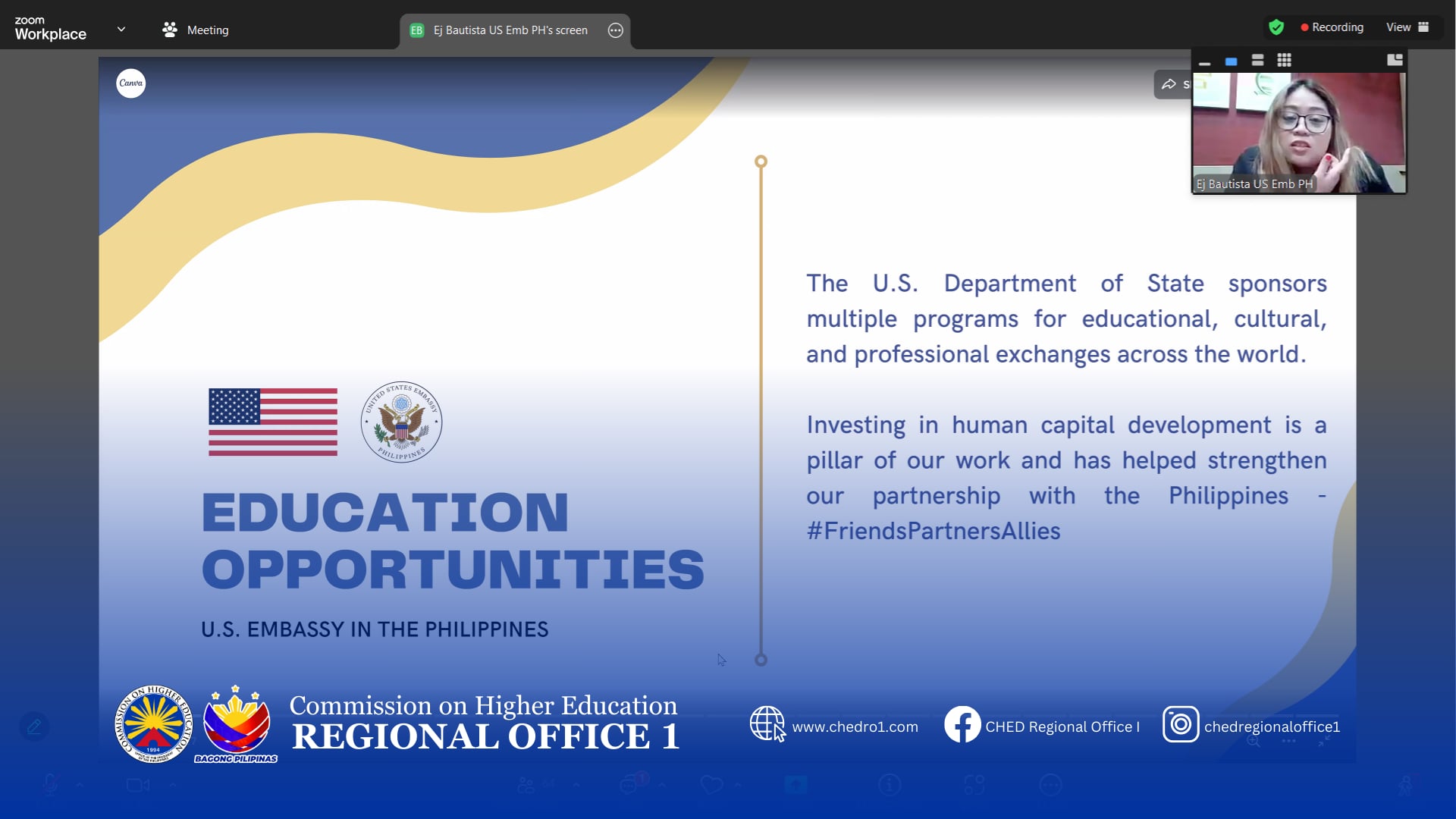This screenshot has height=819, width=1456.
Task: Click the share arrow button on slide
Action: pos(1172,84)
